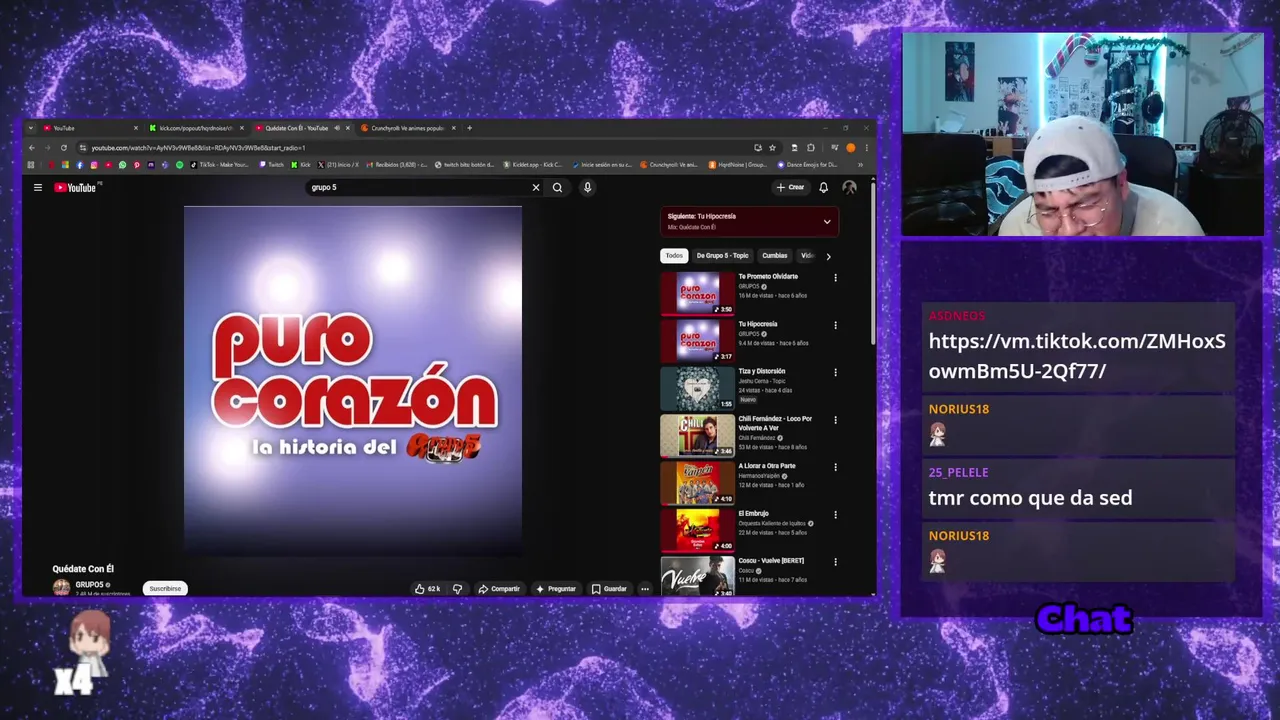Open a new browser tab
Image resolution: width=1280 pixels, height=720 pixels.
coord(469,128)
